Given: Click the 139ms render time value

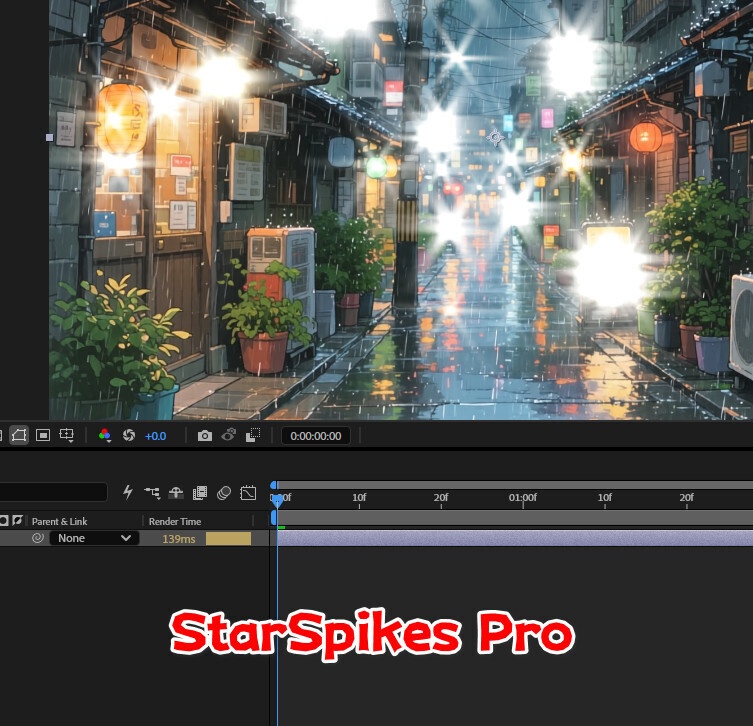Looking at the screenshot, I should coord(179,539).
